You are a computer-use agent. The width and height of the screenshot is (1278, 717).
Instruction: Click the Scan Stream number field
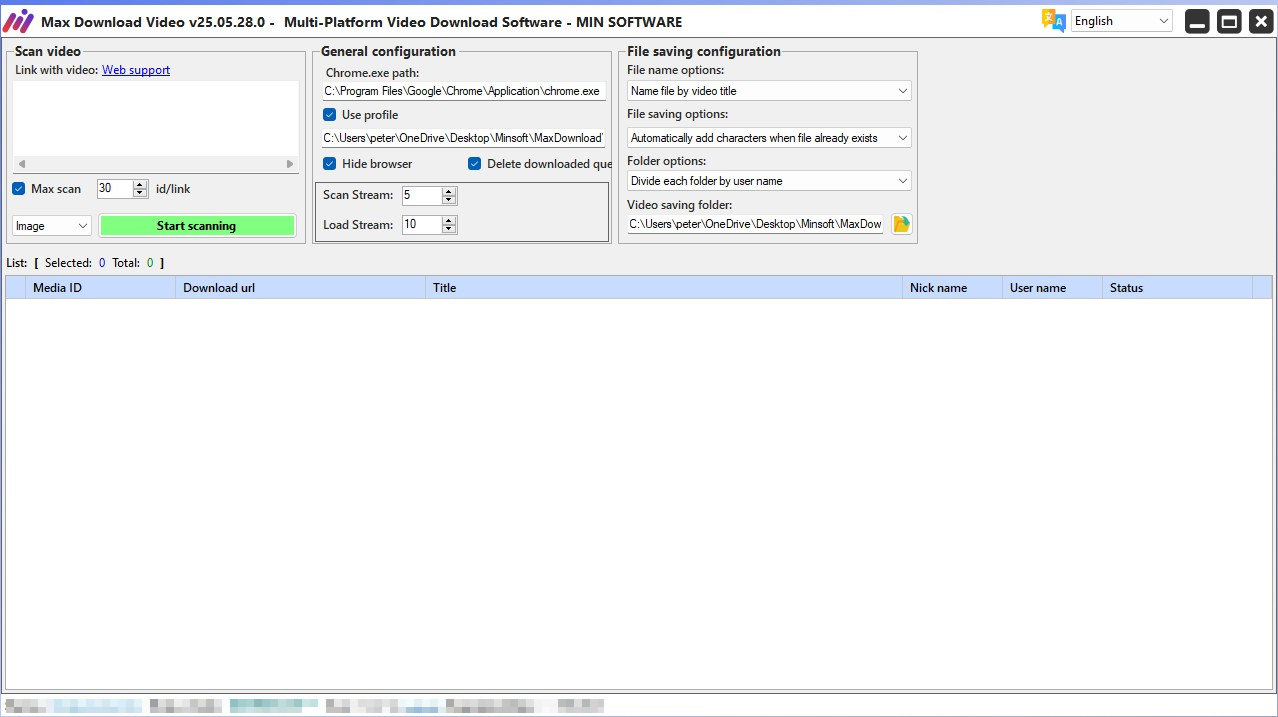tap(422, 195)
